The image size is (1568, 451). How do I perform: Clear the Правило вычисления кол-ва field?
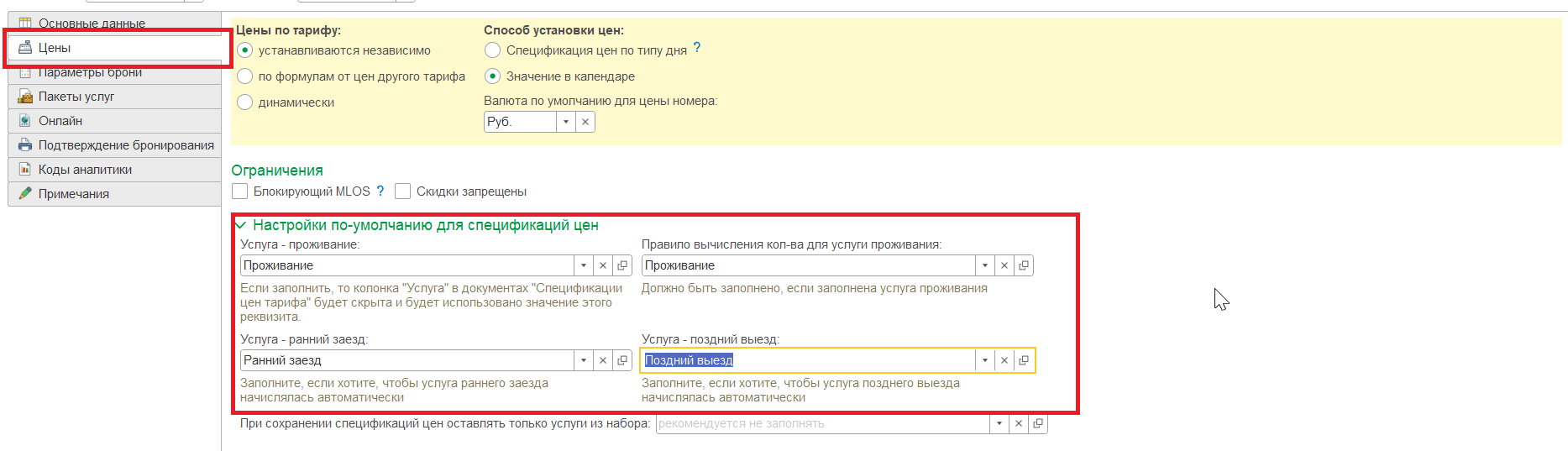1004,265
